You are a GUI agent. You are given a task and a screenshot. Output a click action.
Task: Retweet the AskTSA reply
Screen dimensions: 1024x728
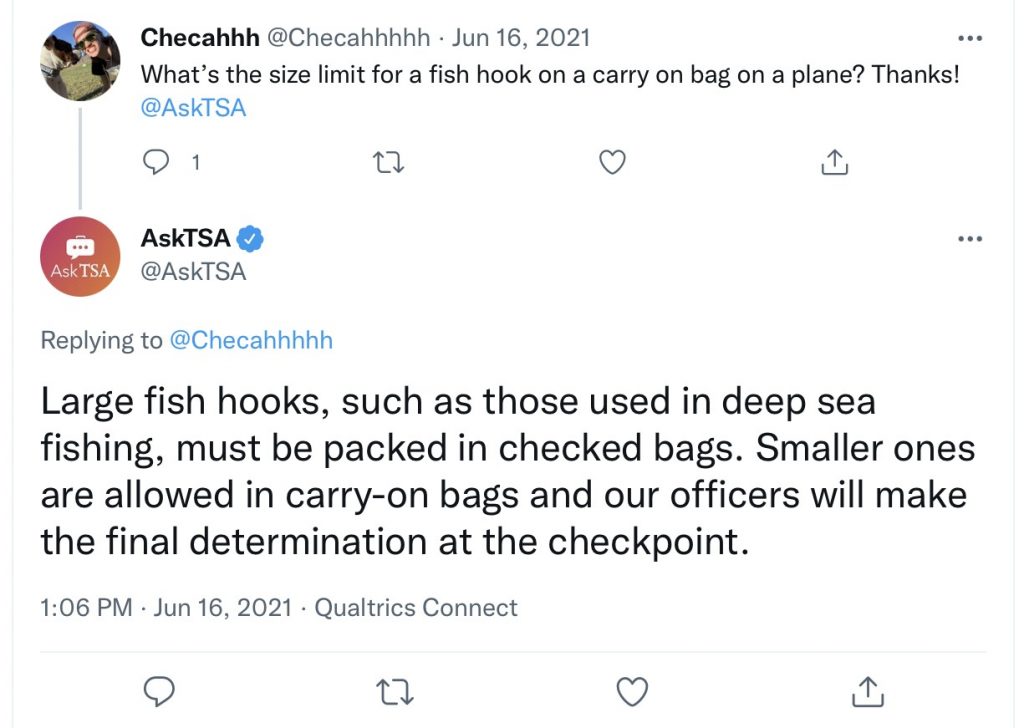(x=395, y=692)
